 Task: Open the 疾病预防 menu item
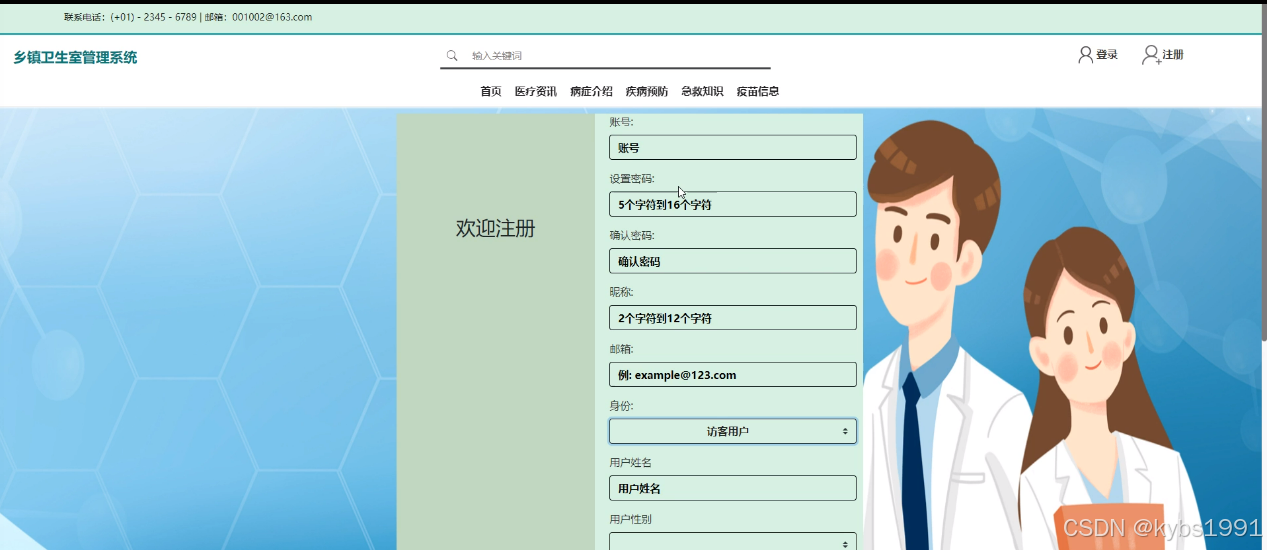click(647, 91)
